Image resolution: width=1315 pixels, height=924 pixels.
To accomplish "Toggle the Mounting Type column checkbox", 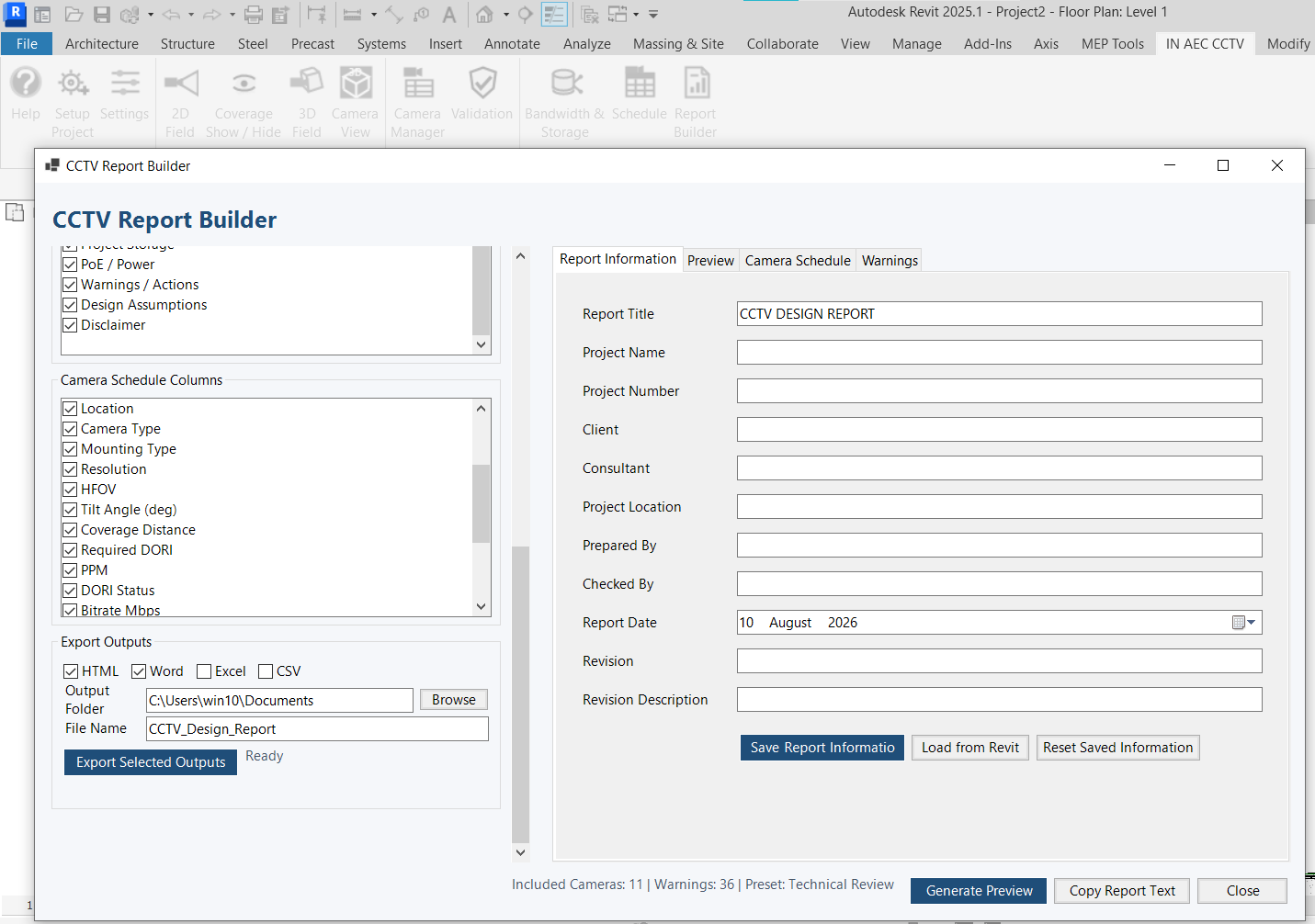I will coord(70,449).
